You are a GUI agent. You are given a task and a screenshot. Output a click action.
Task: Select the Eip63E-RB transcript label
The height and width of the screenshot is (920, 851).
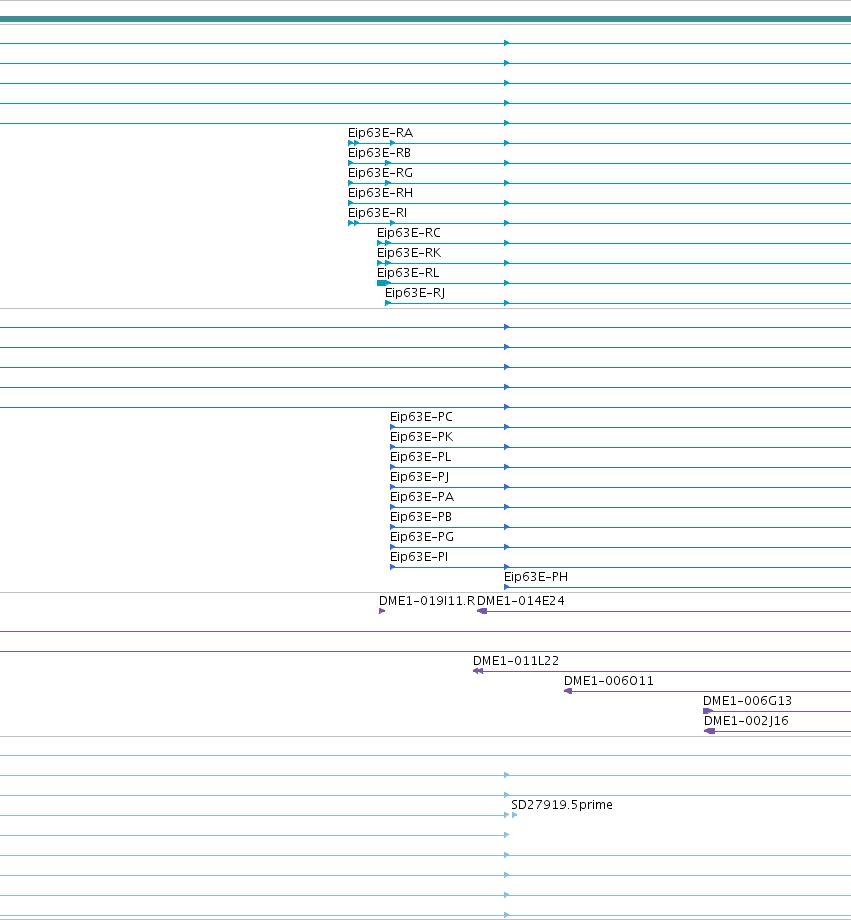(379, 153)
